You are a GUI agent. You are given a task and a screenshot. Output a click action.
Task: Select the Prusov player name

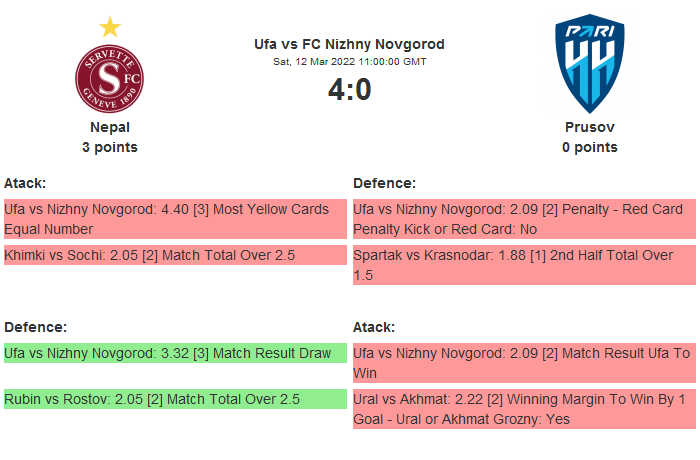[589, 127]
